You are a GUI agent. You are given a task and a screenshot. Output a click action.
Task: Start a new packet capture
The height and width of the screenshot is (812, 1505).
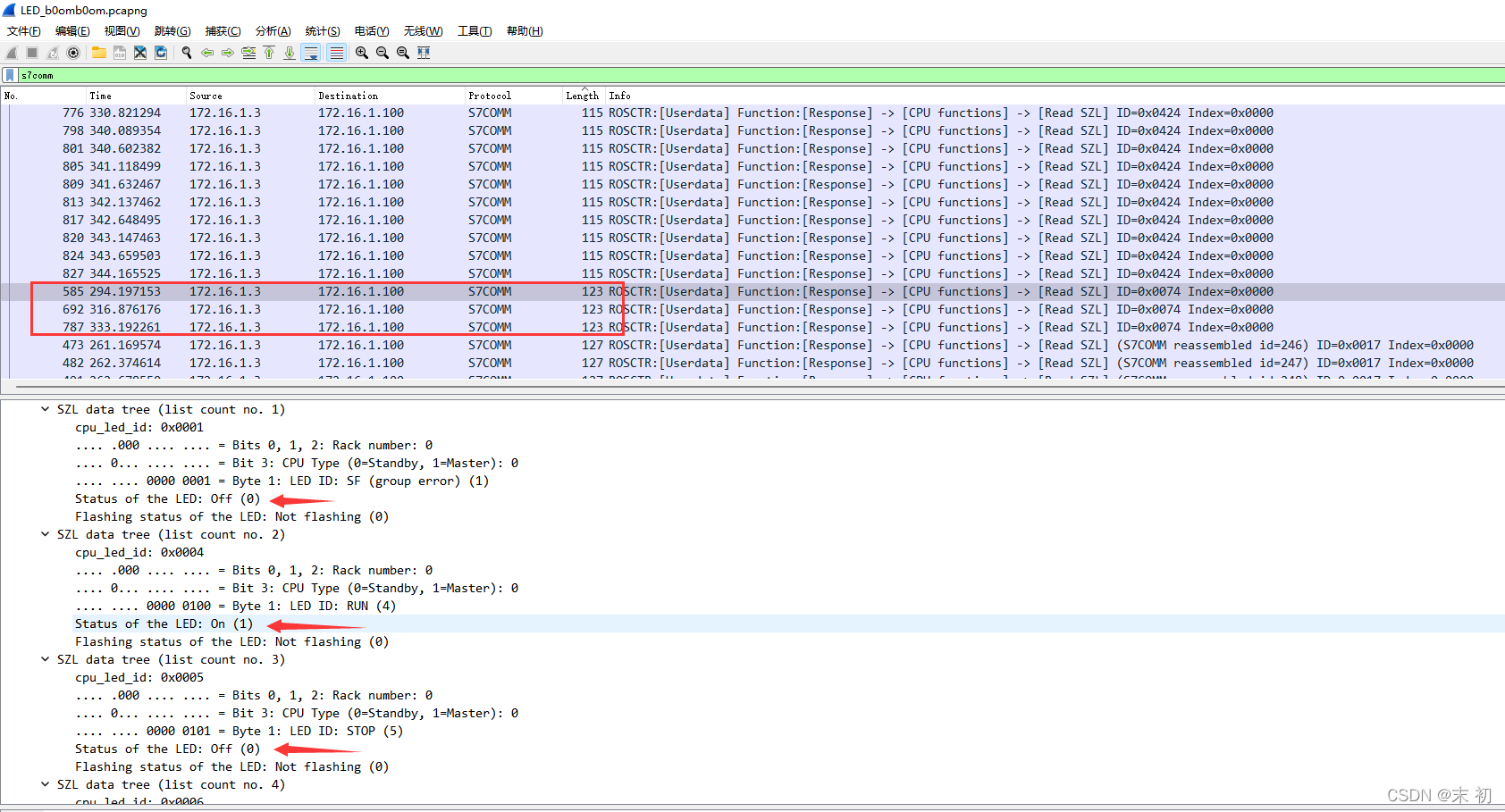(x=12, y=53)
